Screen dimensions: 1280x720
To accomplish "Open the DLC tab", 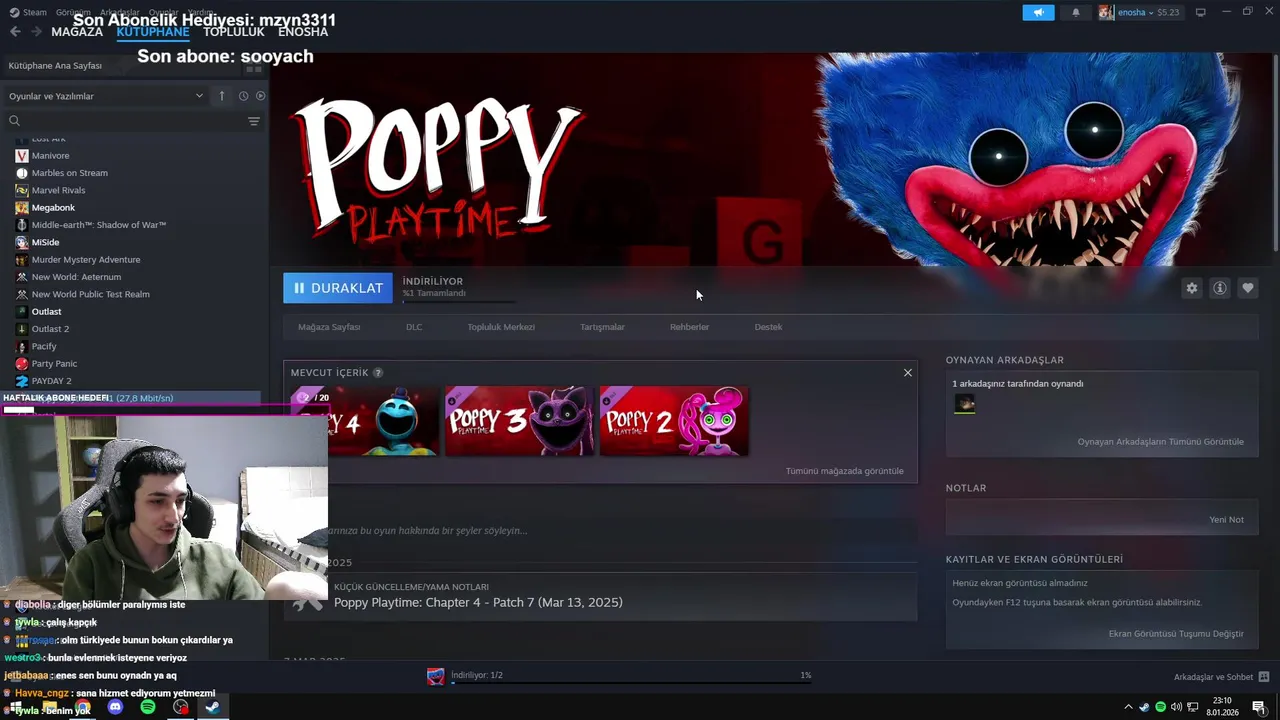I will (414, 327).
